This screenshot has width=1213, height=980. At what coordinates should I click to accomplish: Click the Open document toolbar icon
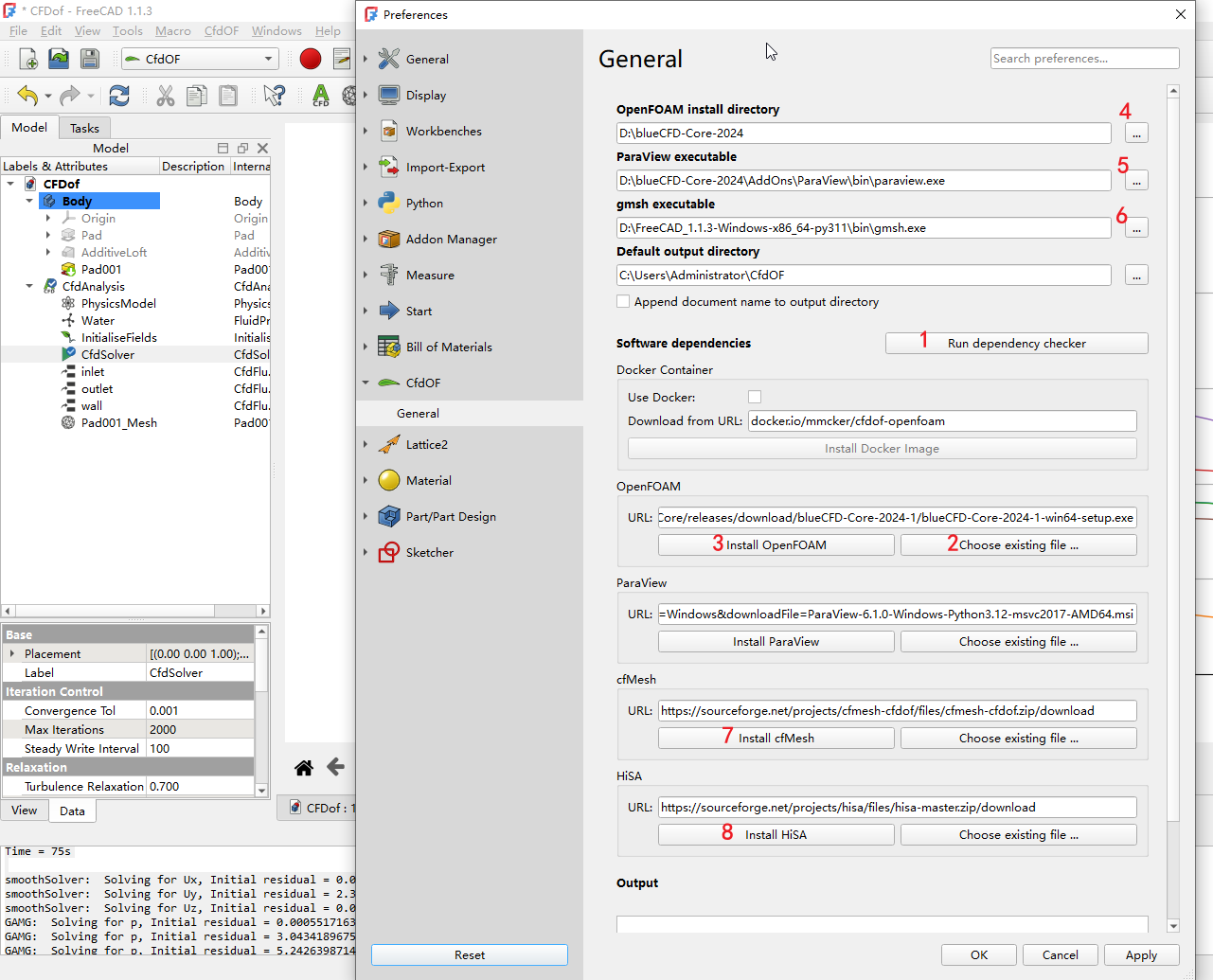coord(59,59)
